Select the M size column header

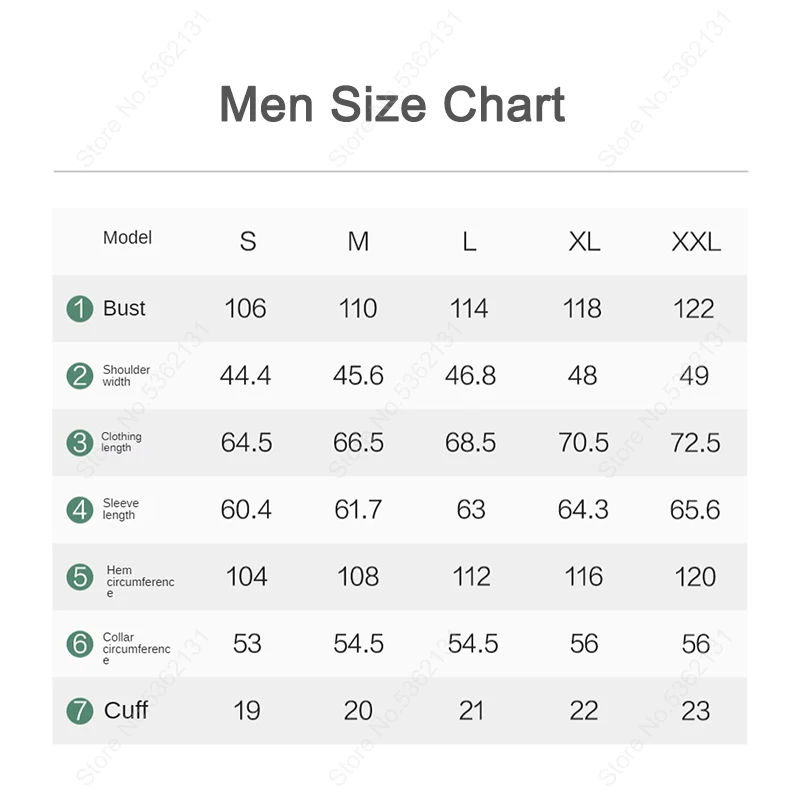[358, 242]
